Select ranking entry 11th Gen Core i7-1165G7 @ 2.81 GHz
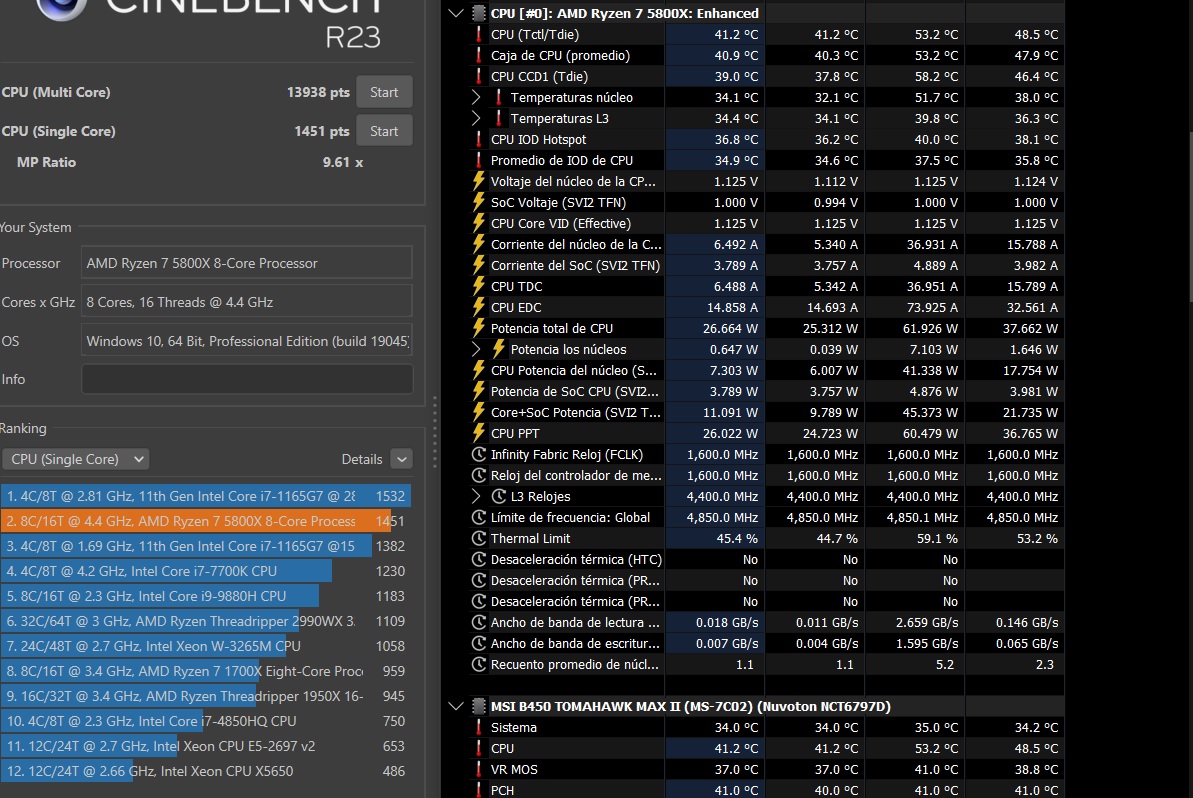The image size is (1193, 798). click(x=206, y=496)
